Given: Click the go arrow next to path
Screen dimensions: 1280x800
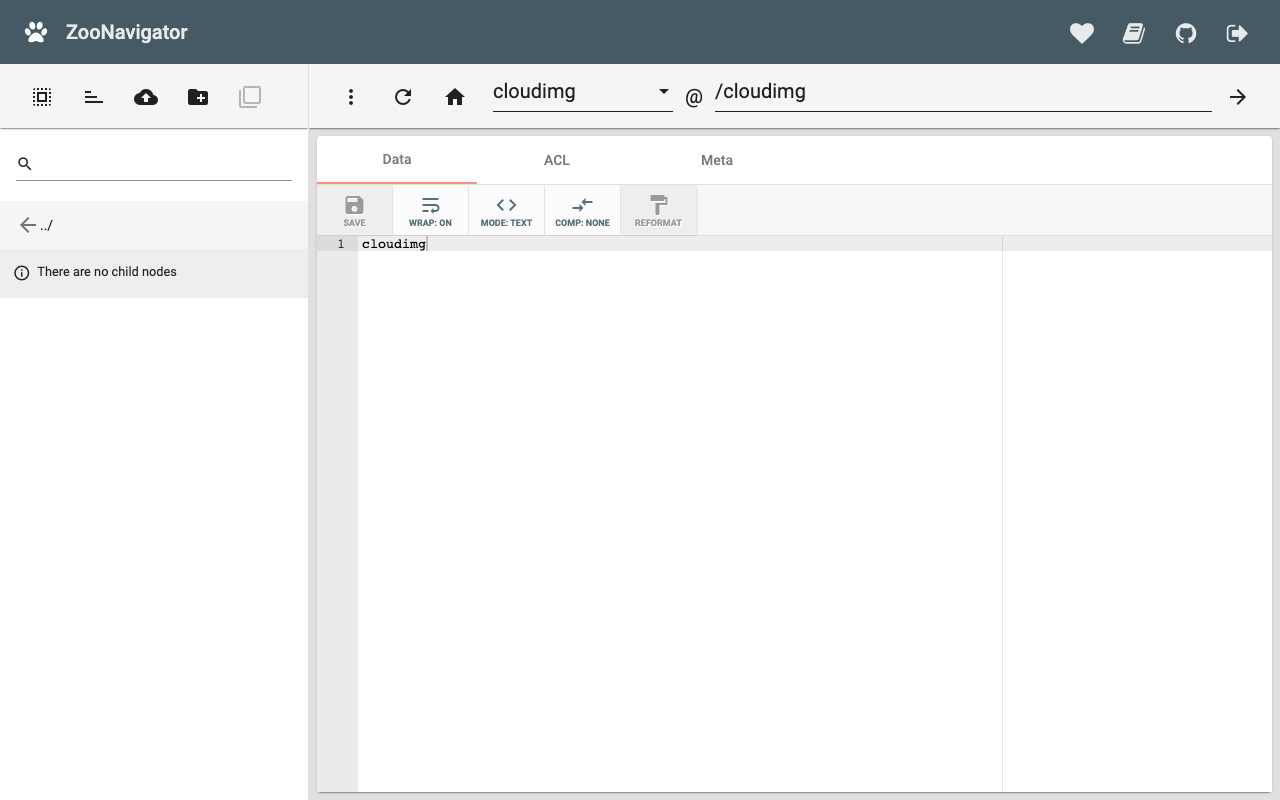Looking at the screenshot, I should click(1238, 97).
